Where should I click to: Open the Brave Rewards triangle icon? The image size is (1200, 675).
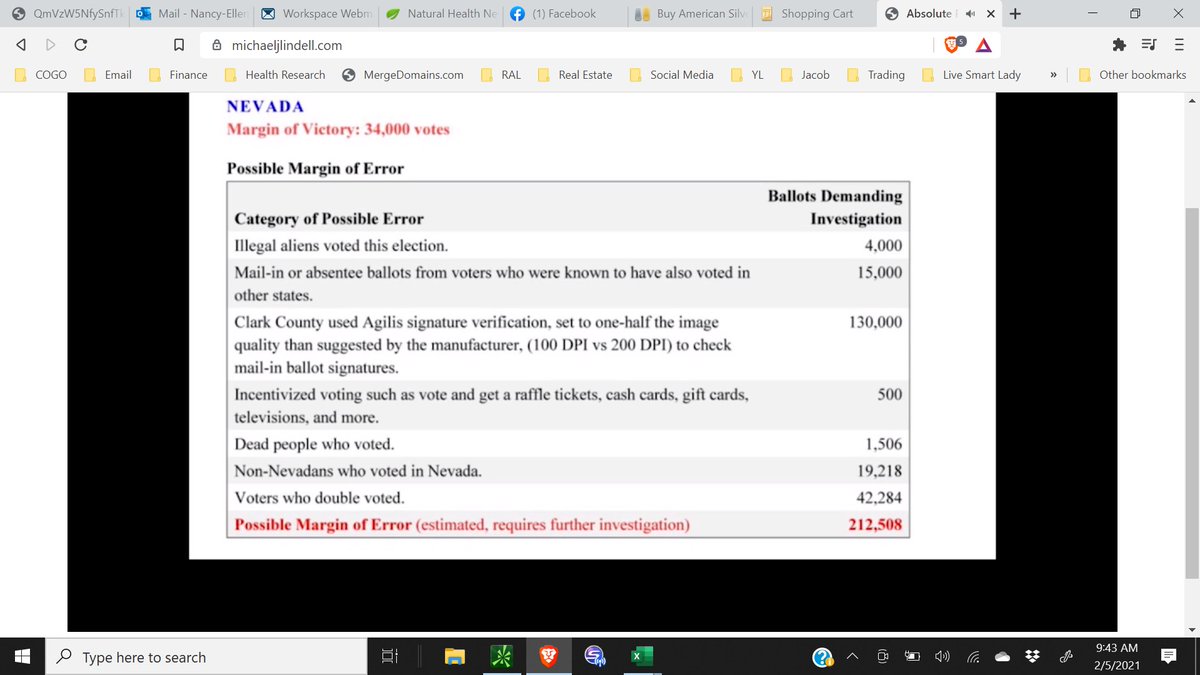tap(984, 45)
